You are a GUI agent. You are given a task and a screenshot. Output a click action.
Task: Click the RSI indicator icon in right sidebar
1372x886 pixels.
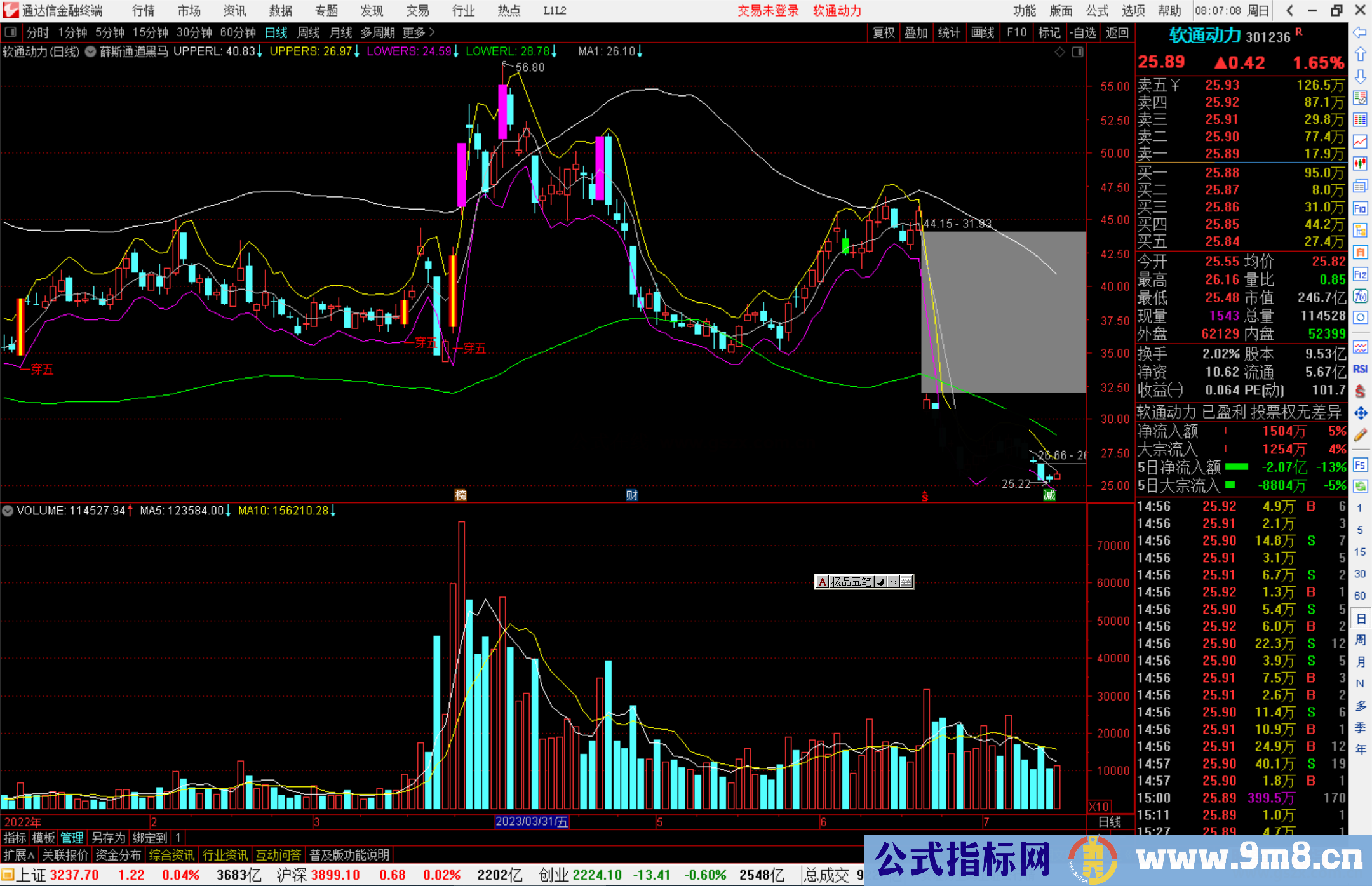click(x=1360, y=369)
